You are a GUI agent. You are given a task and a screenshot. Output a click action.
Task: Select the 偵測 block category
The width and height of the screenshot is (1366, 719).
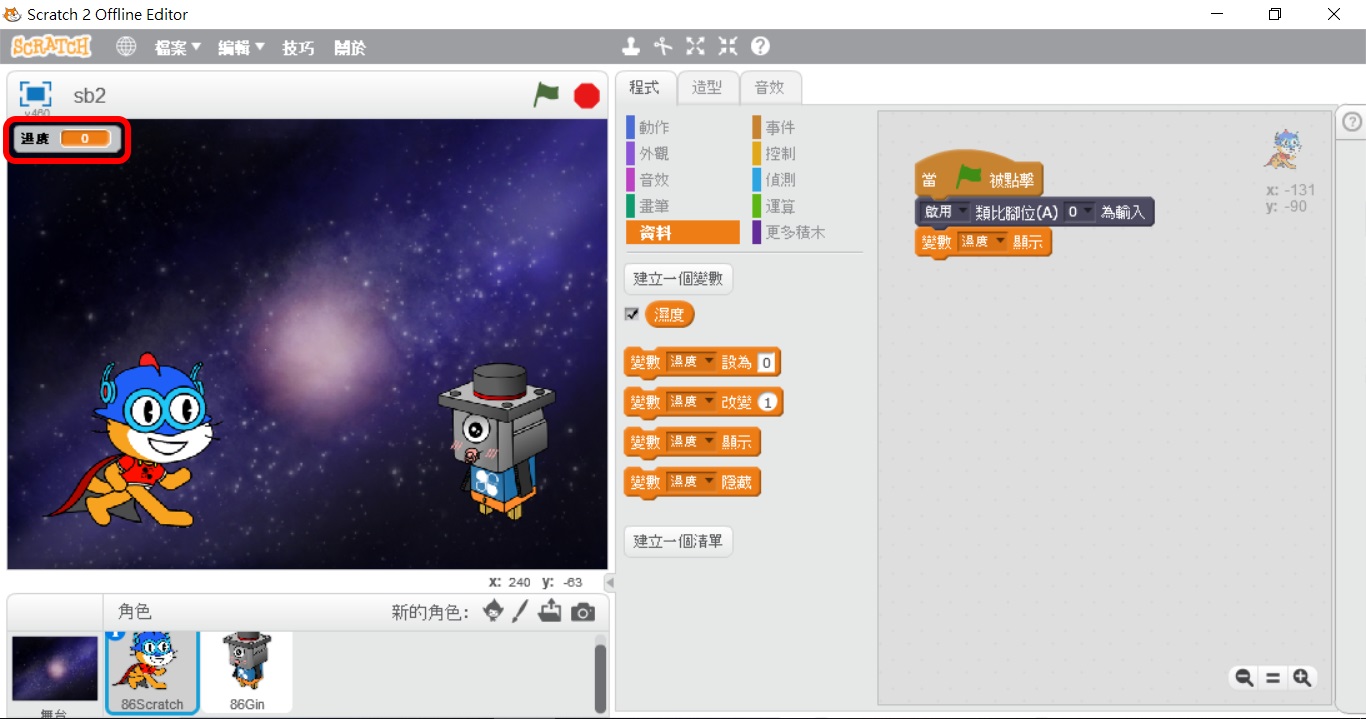808,180
